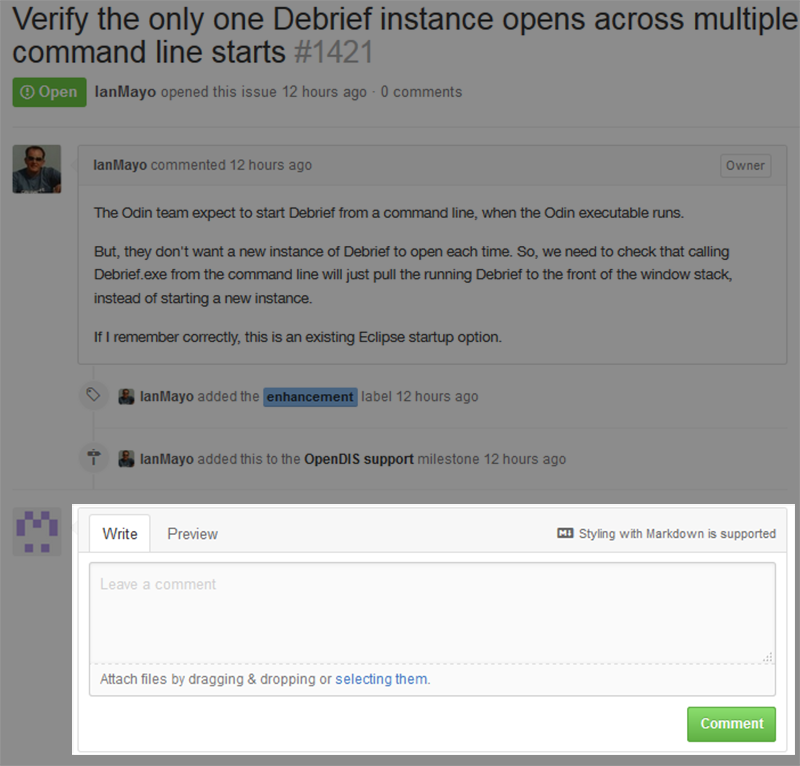Click the issue number #1421
Viewport: 800px width, 766px height.
coord(334,52)
